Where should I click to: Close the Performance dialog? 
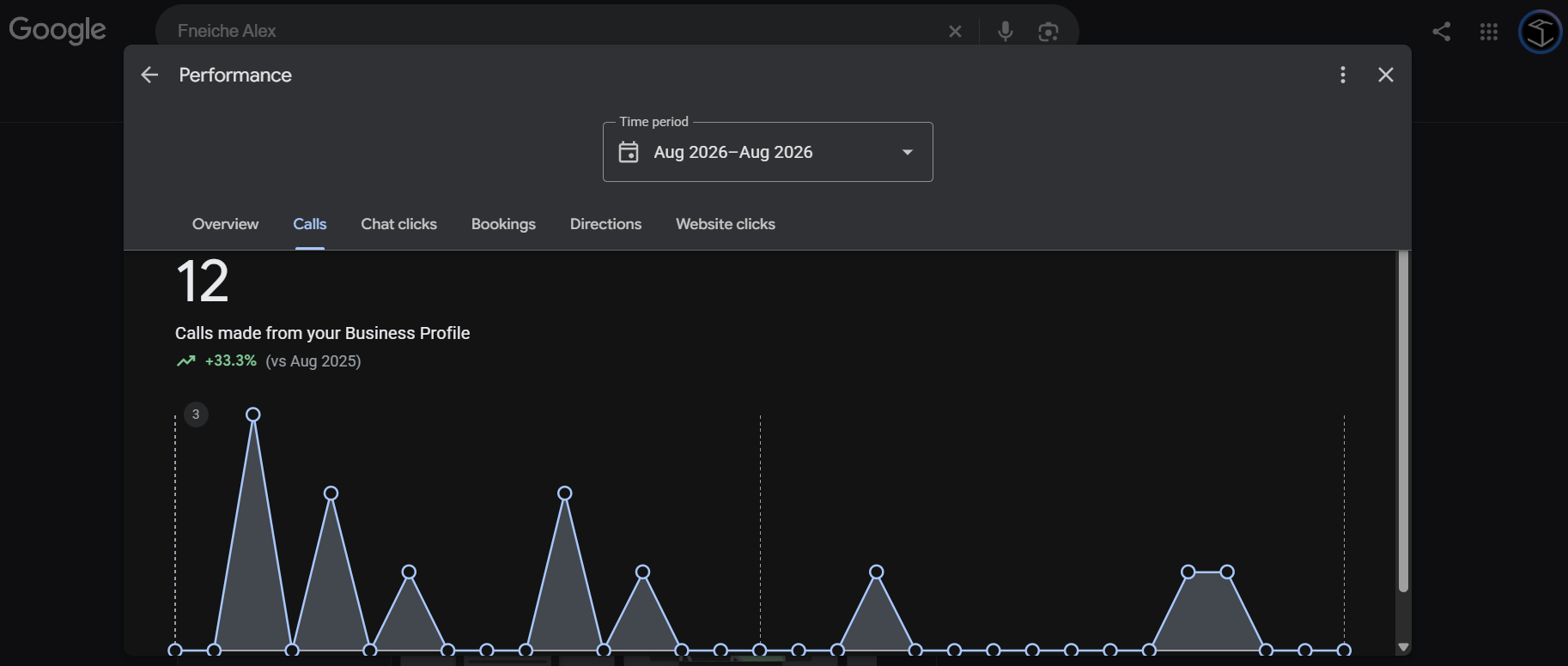pos(1386,75)
